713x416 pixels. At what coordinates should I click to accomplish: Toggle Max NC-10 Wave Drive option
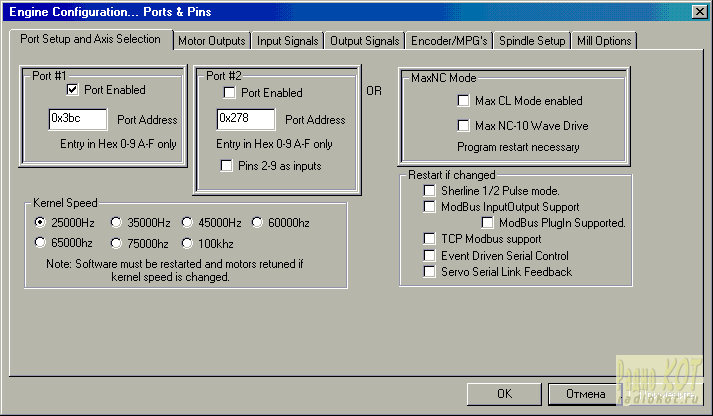point(463,126)
